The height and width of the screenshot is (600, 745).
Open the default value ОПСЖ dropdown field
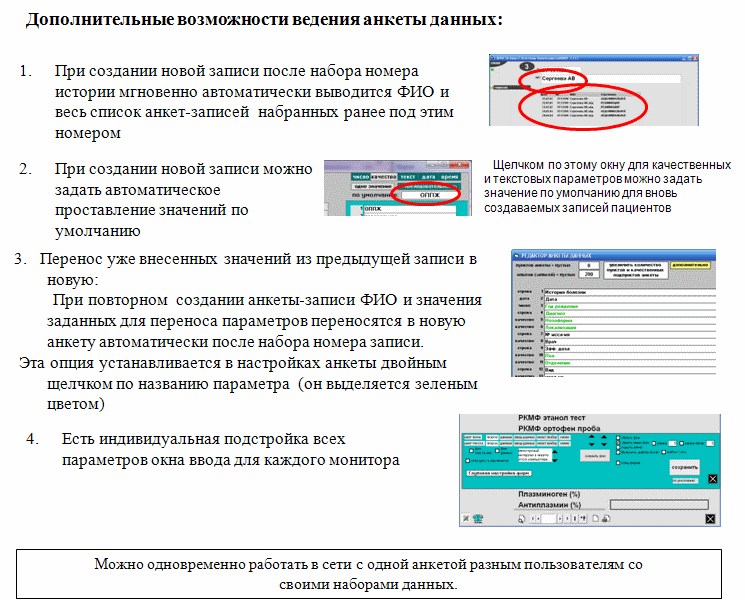click(427, 195)
